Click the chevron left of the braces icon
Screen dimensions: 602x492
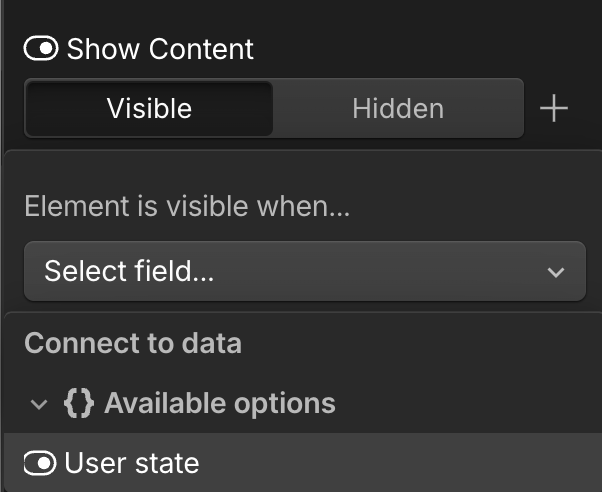pos(39,404)
